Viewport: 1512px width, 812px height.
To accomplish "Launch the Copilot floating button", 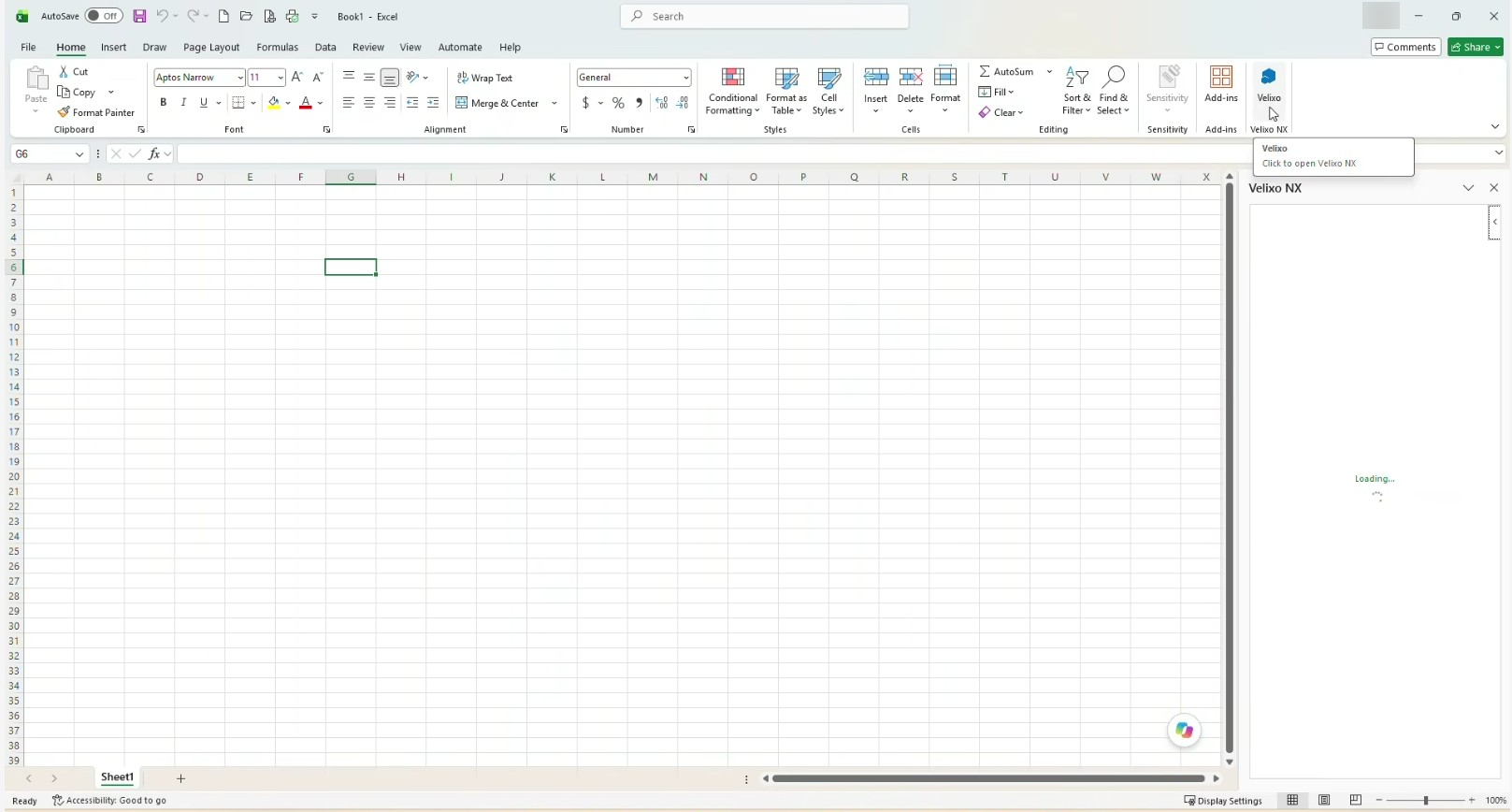I will click(1185, 731).
